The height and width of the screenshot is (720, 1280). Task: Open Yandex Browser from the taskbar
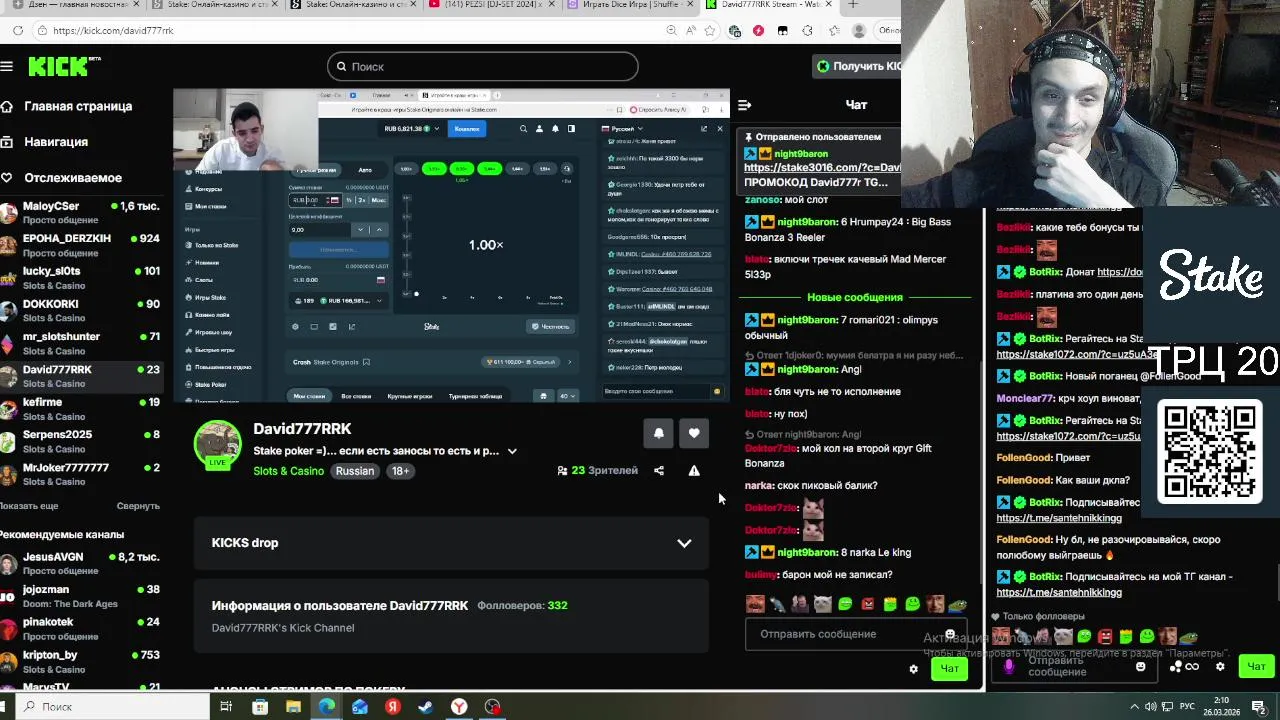click(459, 706)
